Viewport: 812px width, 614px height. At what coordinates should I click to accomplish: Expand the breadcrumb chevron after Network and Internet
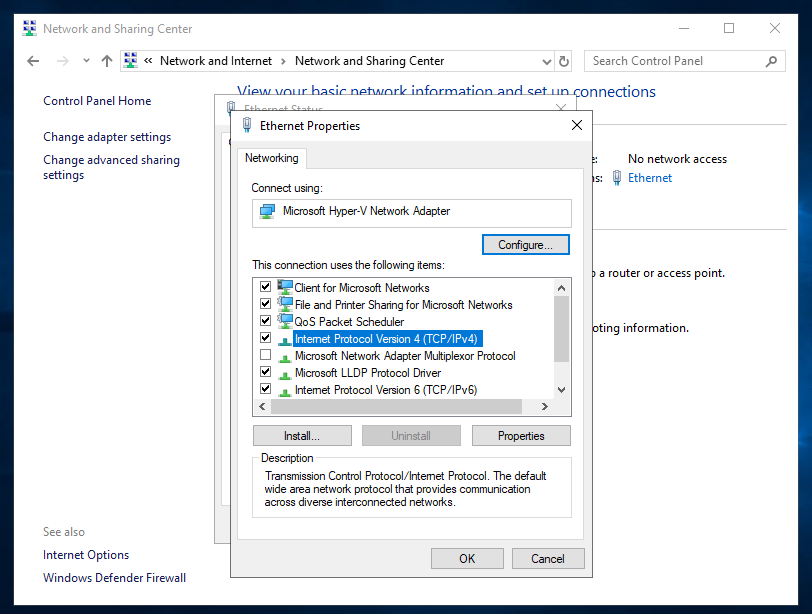[x=283, y=61]
